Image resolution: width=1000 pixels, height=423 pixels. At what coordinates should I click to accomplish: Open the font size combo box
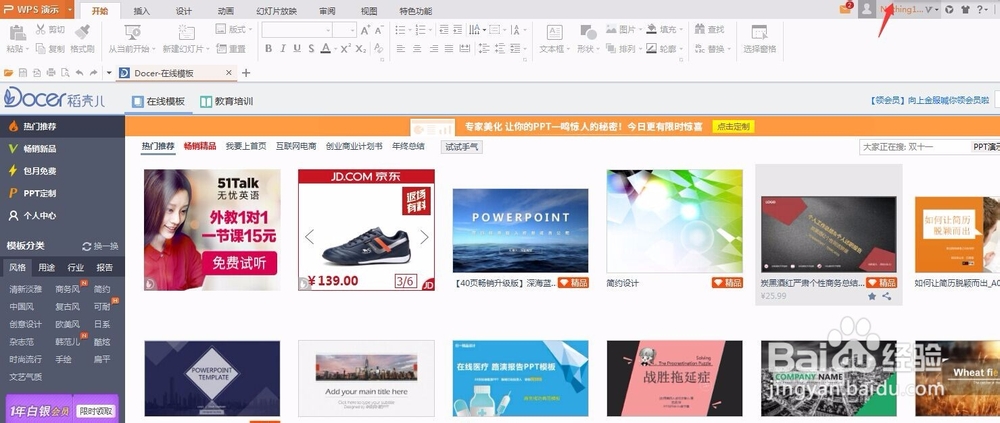coord(344,30)
